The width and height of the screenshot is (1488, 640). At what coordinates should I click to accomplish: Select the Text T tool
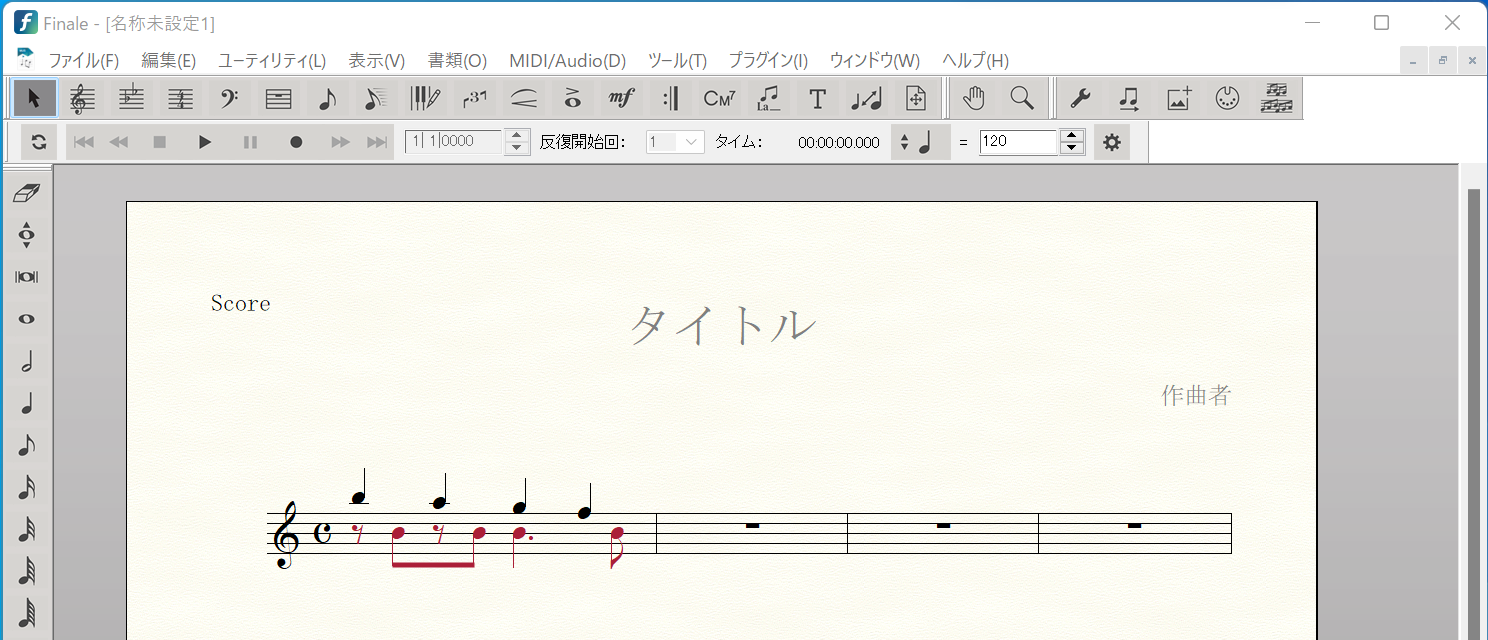point(817,98)
